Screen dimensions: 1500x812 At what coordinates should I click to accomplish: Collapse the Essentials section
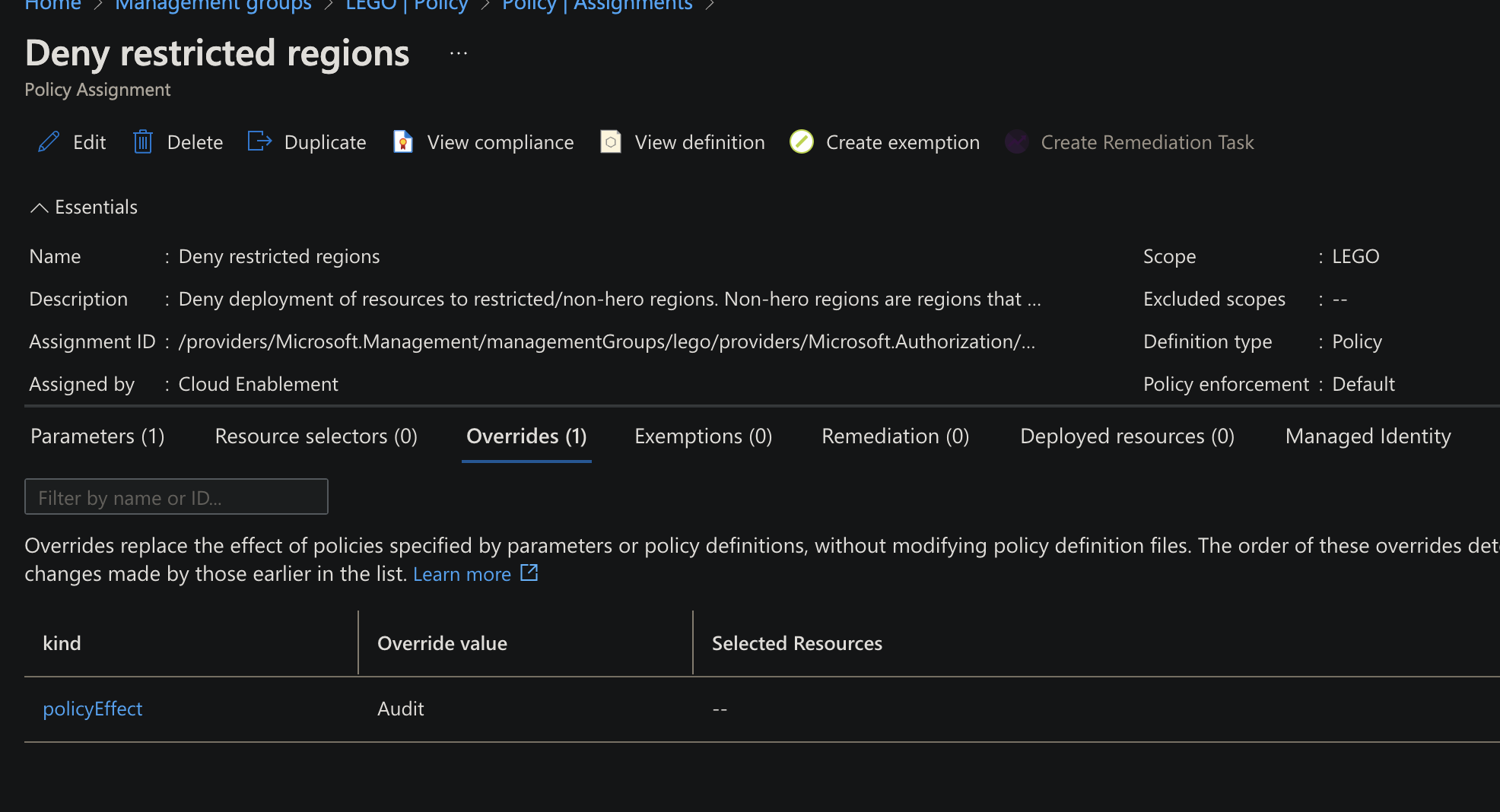point(40,207)
